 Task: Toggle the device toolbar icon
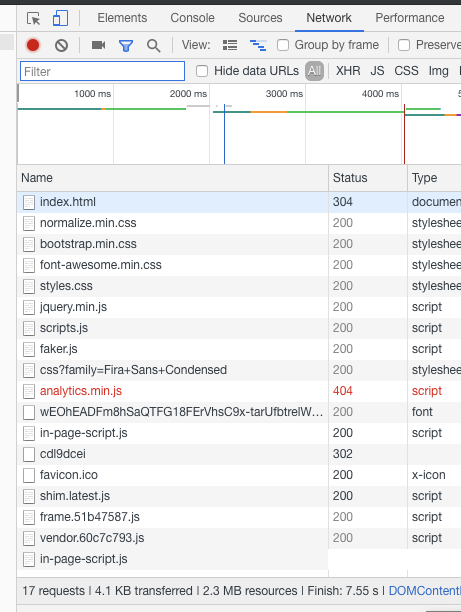(60, 18)
